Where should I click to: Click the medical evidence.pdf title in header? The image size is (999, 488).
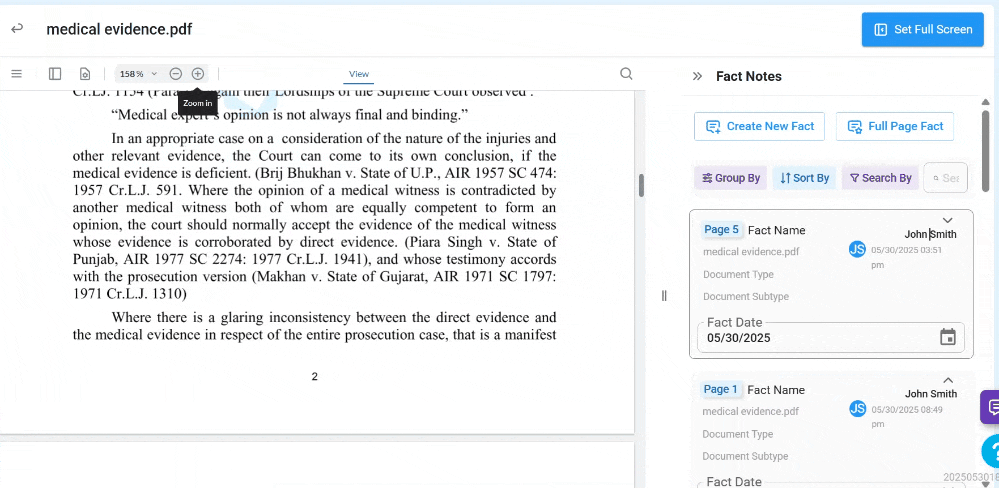coord(119,29)
